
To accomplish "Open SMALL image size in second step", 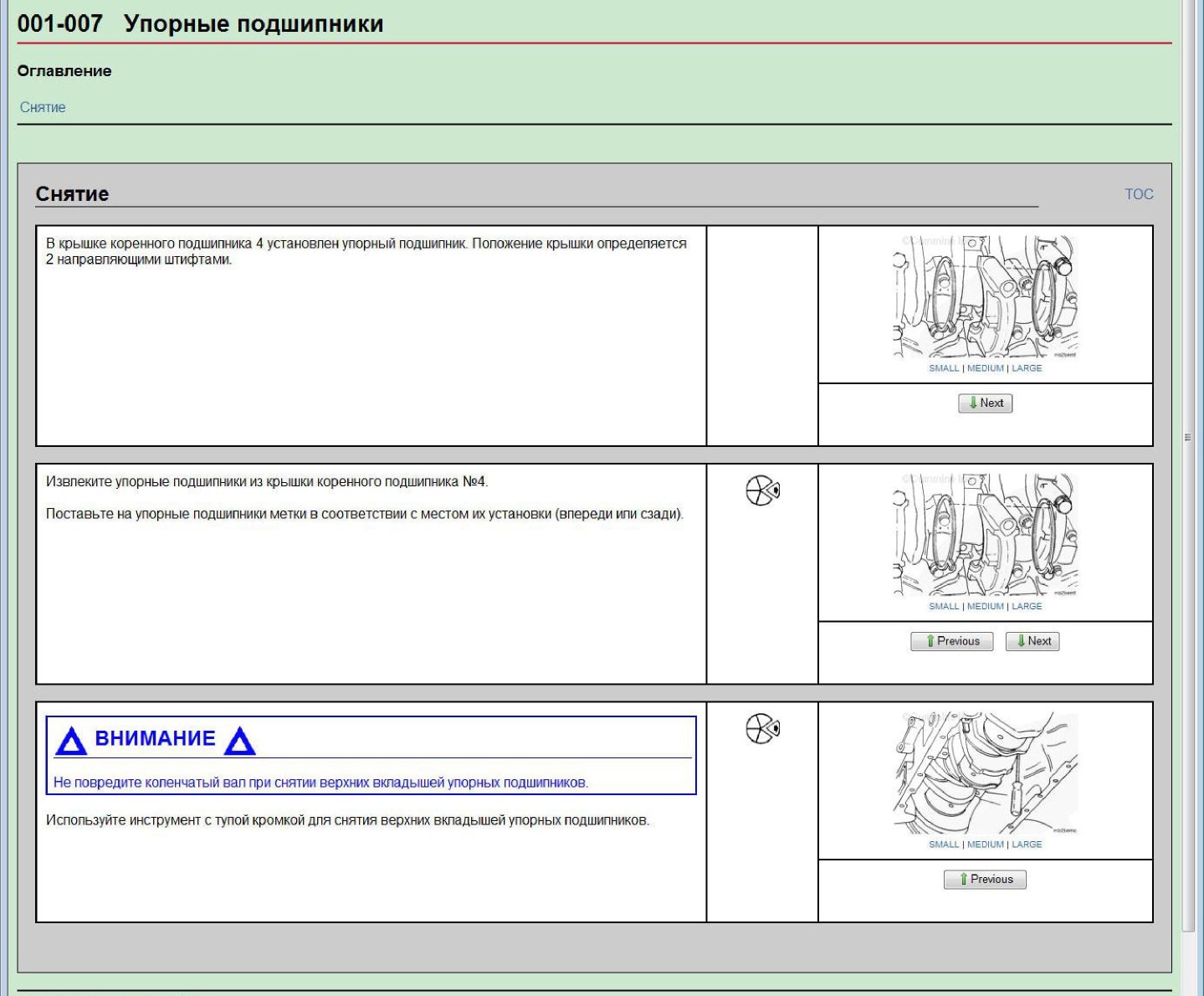I will coord(944,606).
